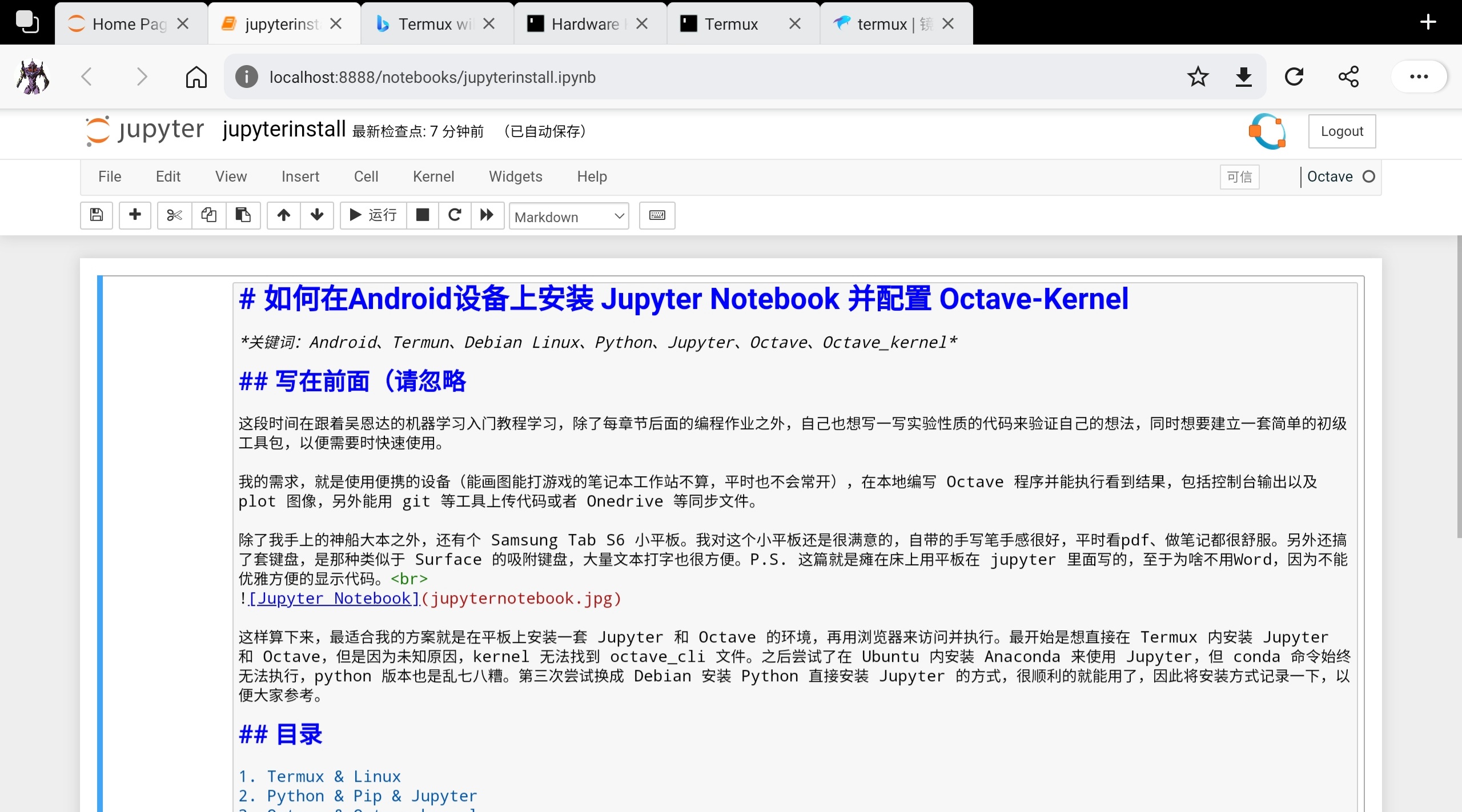Move the current cell up
Viewport: 1462px width, 812px height.
[x=283, y=215]
